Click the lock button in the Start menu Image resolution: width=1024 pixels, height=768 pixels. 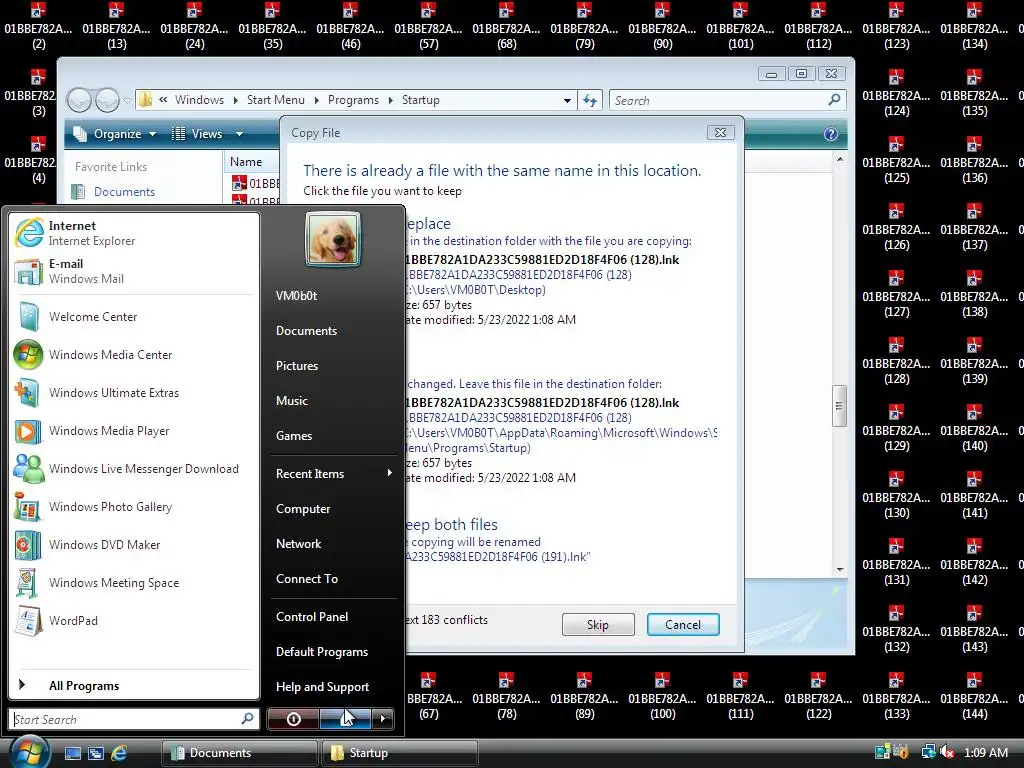tap(345, 719)
